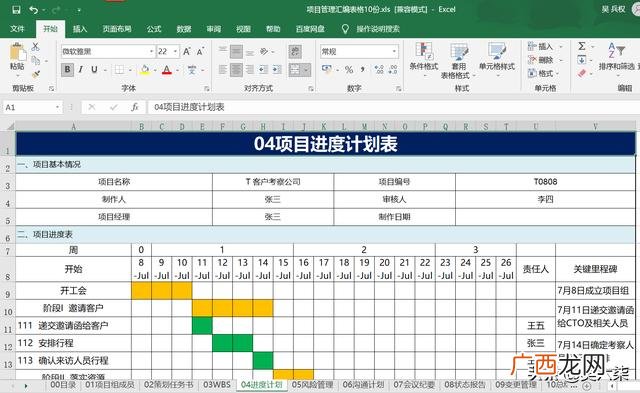Switch to the Formulas tab
The width and height of the screenshot is (640, 393).
coord(154,29)
